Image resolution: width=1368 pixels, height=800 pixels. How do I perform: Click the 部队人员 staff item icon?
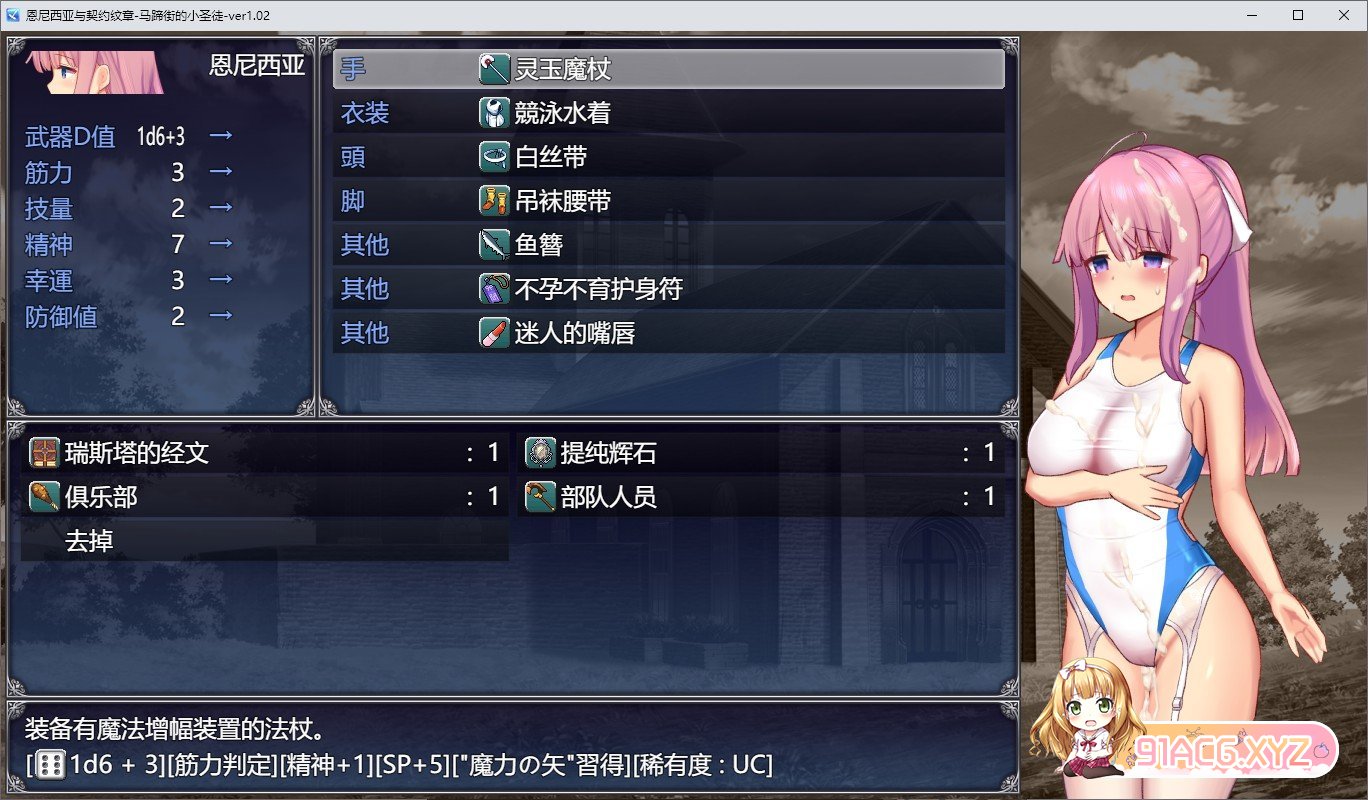[541, 497]
